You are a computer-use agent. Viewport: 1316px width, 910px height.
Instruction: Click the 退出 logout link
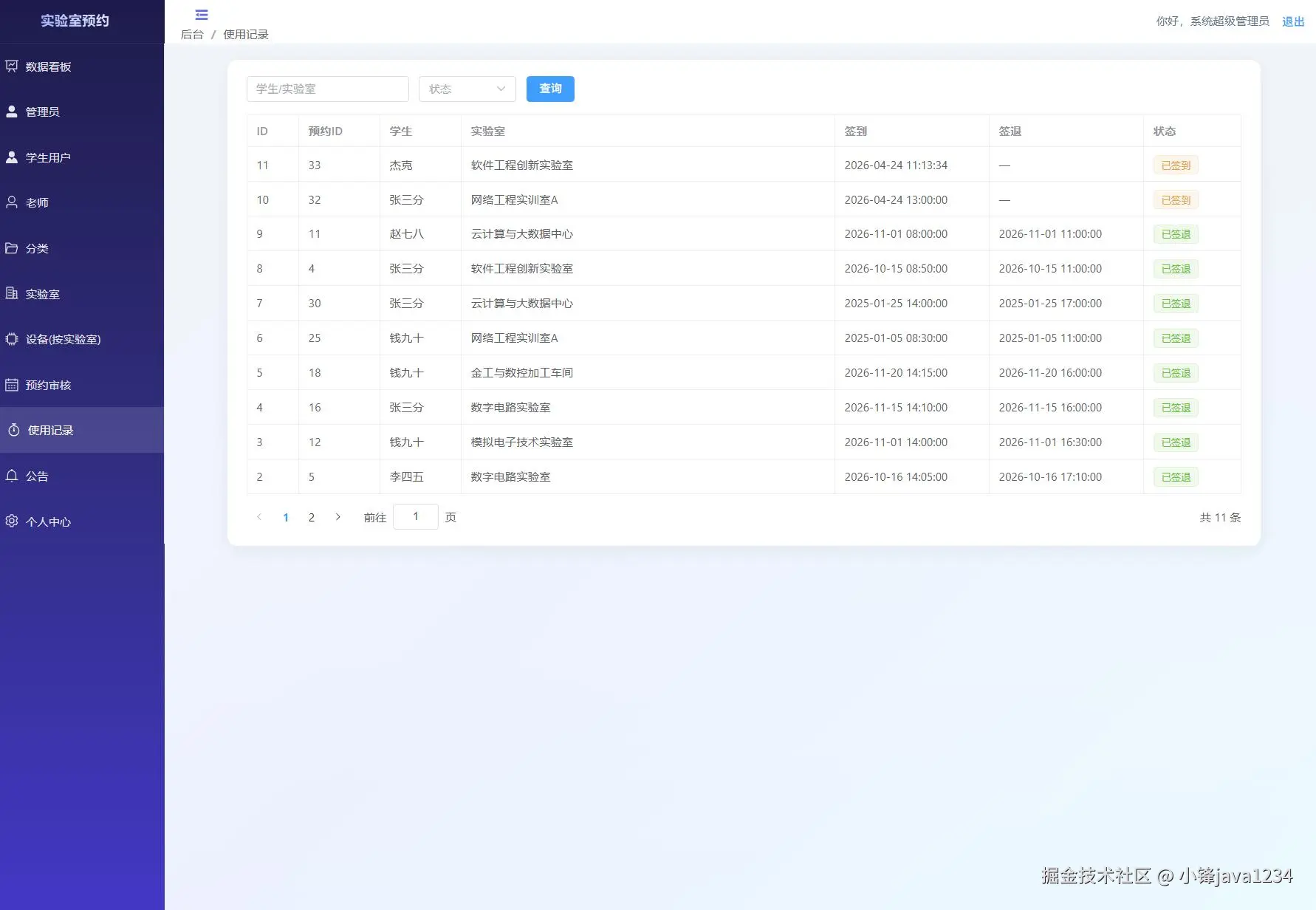1293,21
